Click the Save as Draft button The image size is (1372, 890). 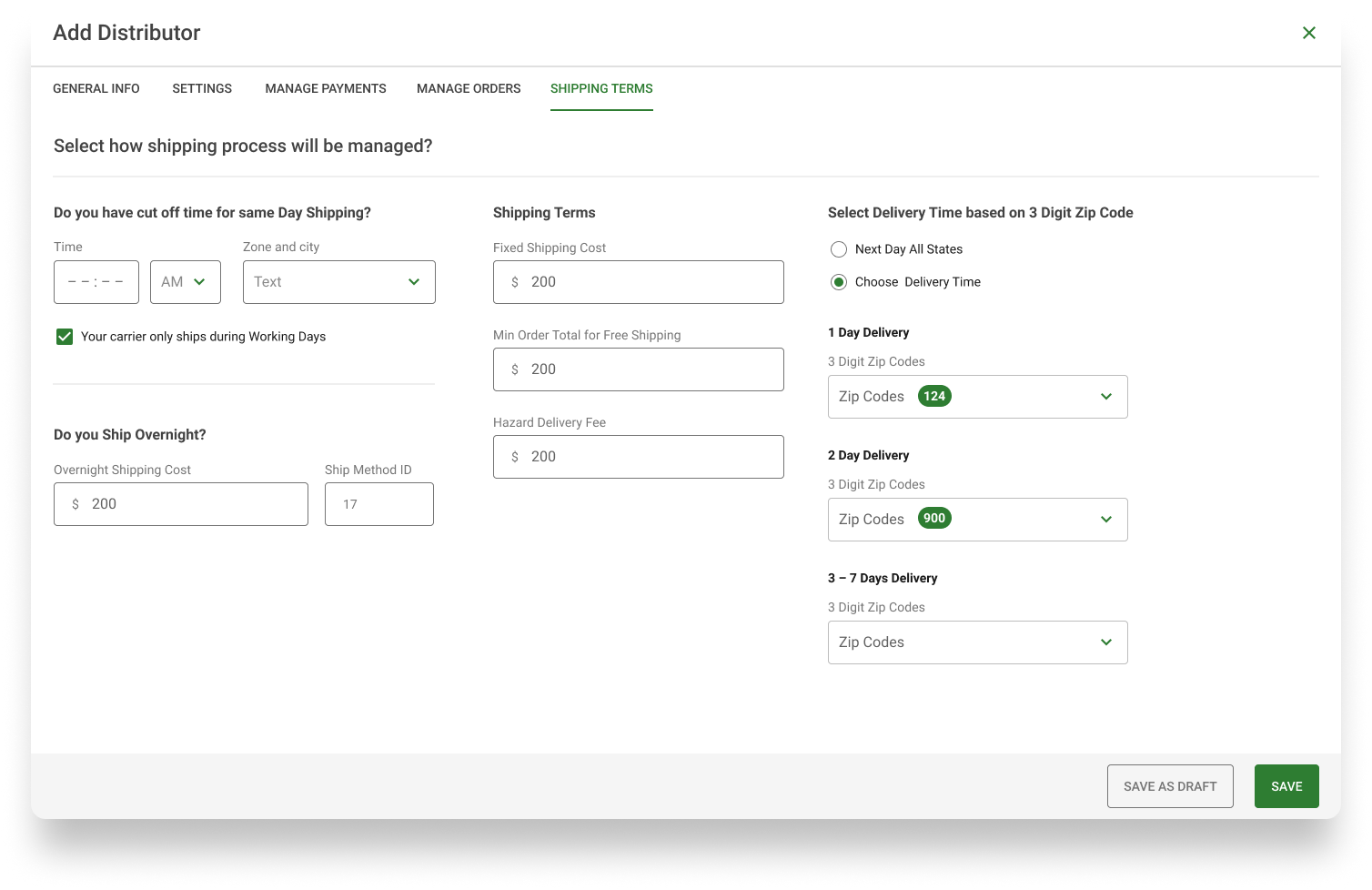[x=1170, y=786]
